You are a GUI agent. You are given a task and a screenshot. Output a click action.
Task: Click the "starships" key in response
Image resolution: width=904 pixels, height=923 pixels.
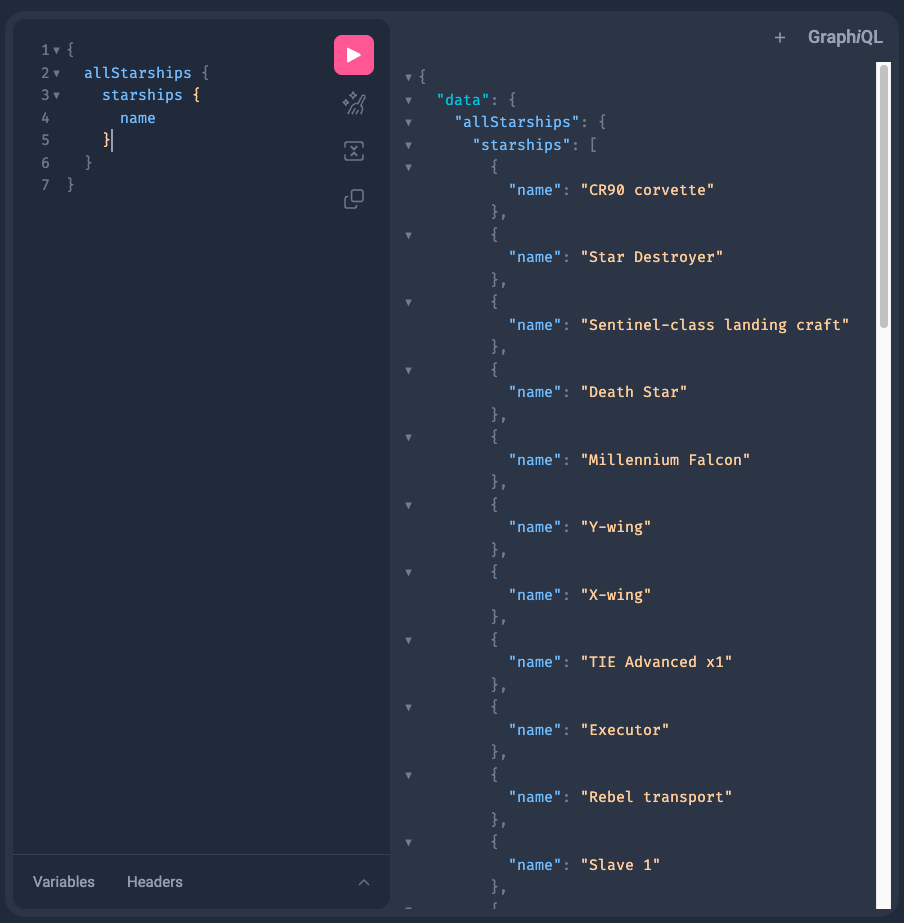[x=521, y=145]
